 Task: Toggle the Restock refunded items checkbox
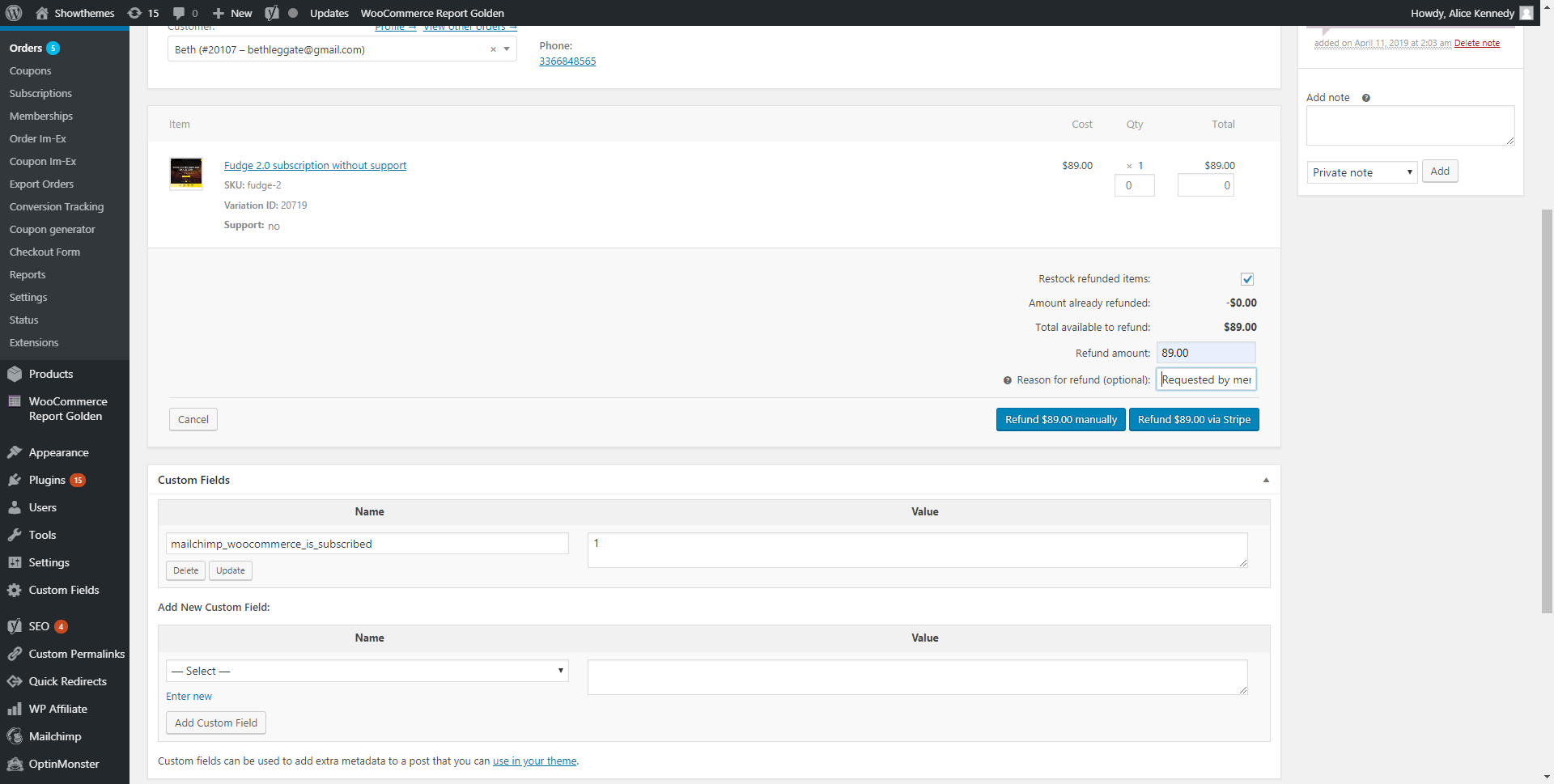coord(1247,279)
